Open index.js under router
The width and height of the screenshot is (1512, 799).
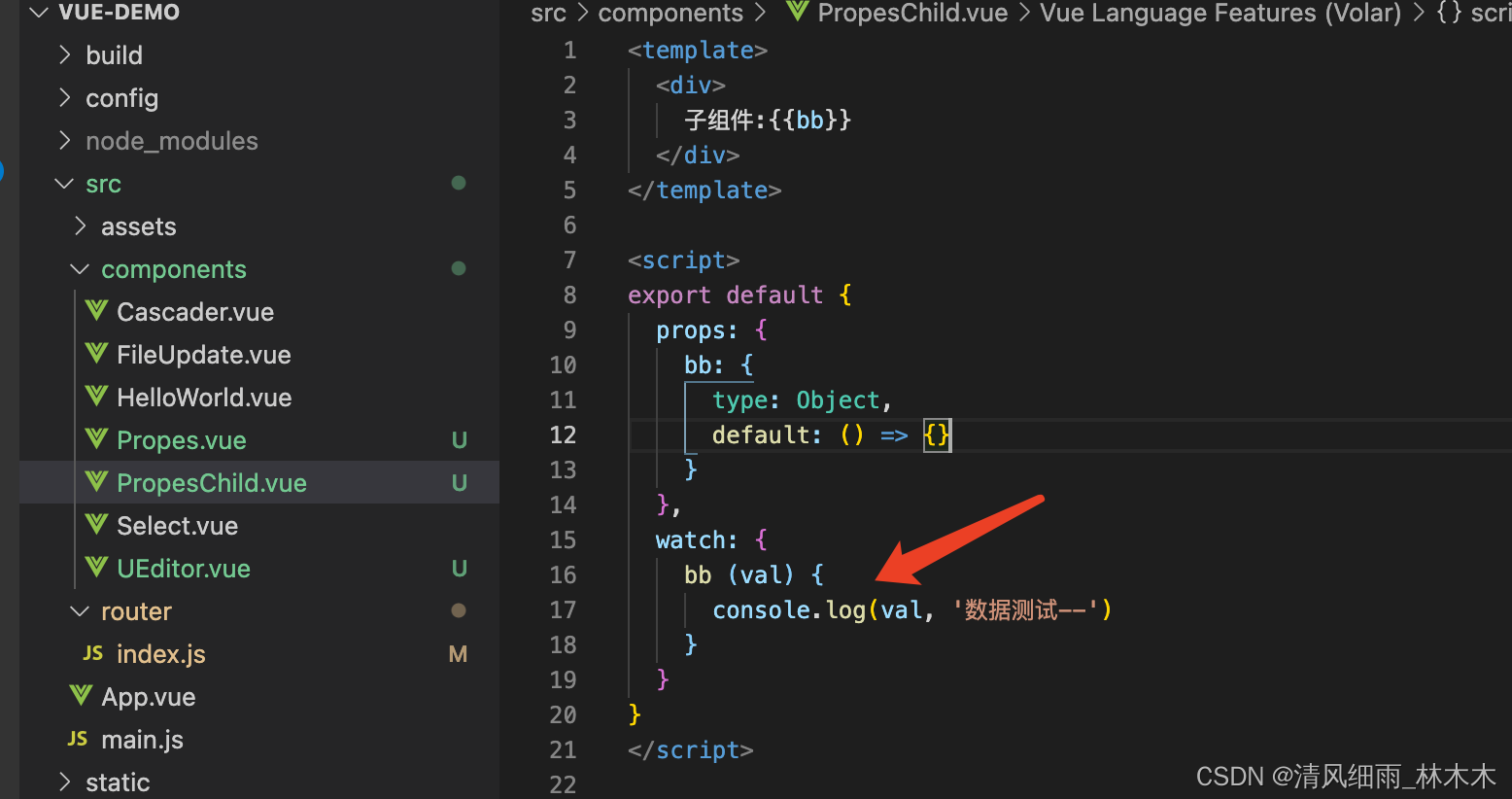point(161,654)
